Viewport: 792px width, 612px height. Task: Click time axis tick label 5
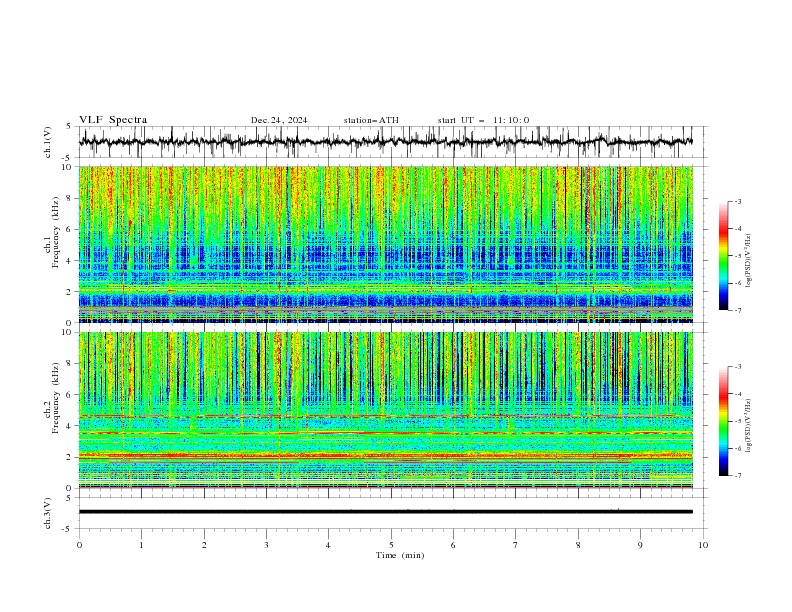391,545
